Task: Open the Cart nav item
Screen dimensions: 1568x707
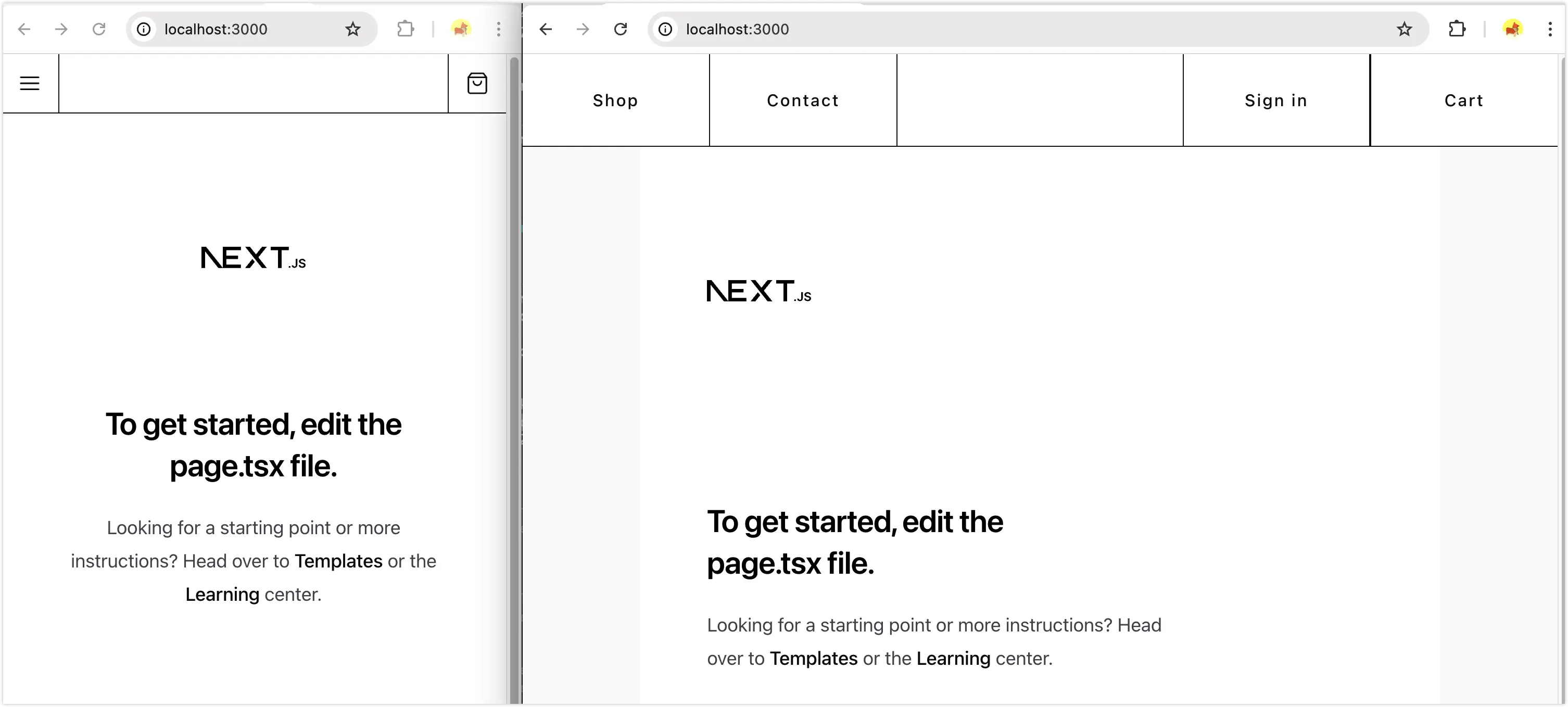Action: pyautogui.click(x=1464, y=100)
